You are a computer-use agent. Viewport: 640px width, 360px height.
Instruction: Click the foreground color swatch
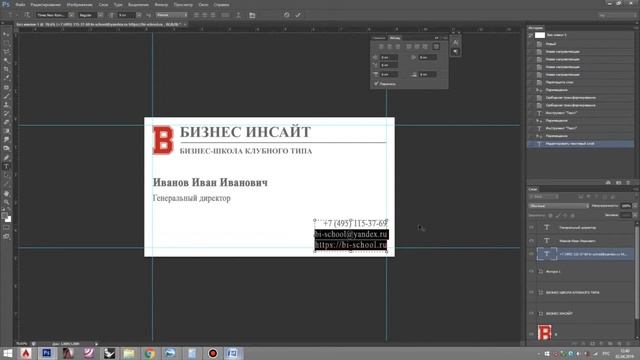point(4,216)
